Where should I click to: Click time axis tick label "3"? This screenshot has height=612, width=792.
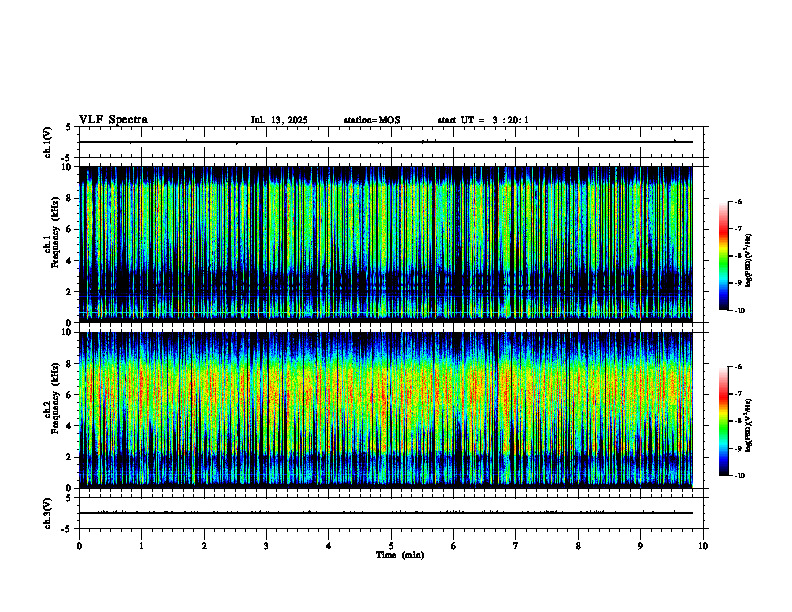tap(266, 546)
